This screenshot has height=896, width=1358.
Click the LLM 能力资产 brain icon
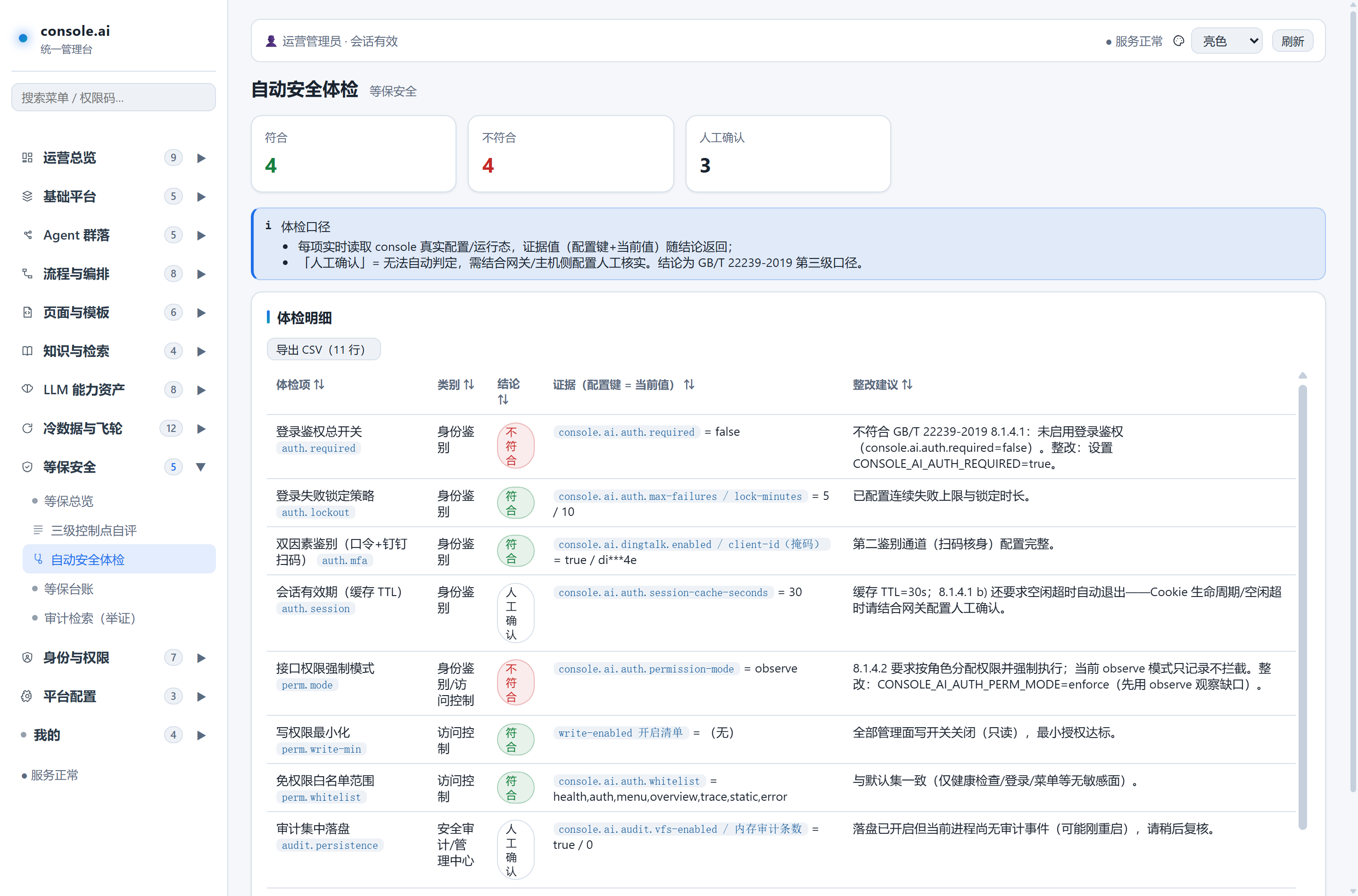[x=27, y=389]
